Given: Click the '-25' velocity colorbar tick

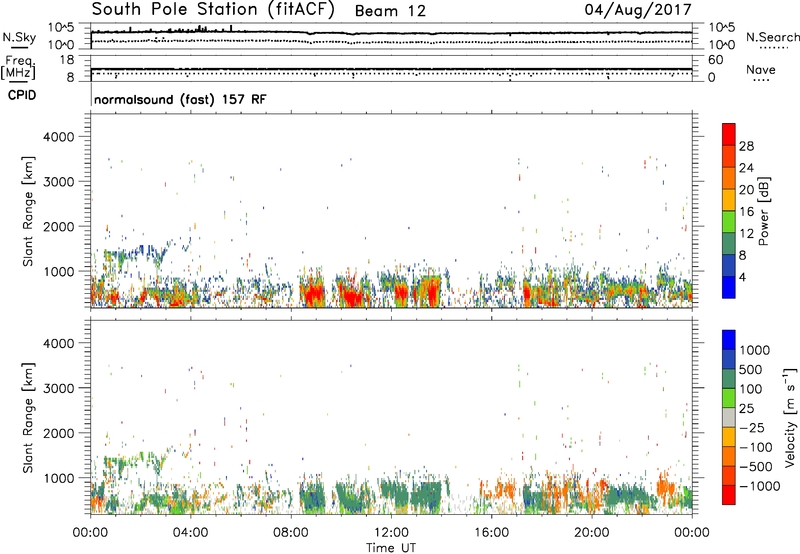Looking at the screenshot, I should tap(751, 427).
